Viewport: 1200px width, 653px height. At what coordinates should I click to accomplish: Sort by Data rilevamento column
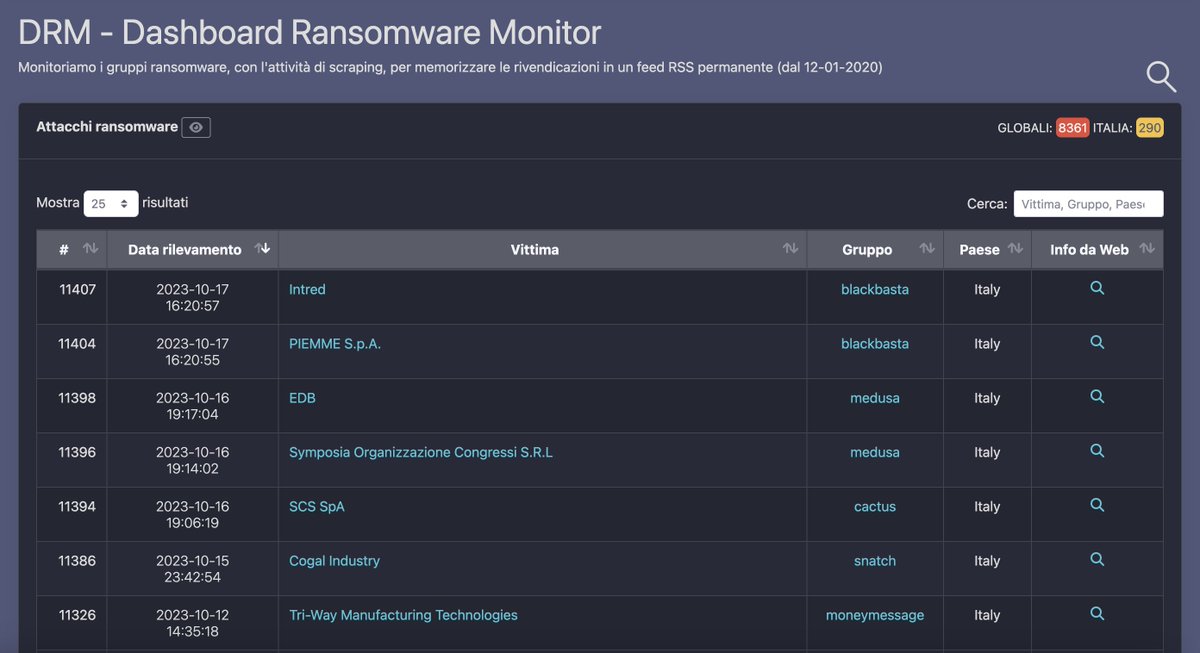[193, 250]
